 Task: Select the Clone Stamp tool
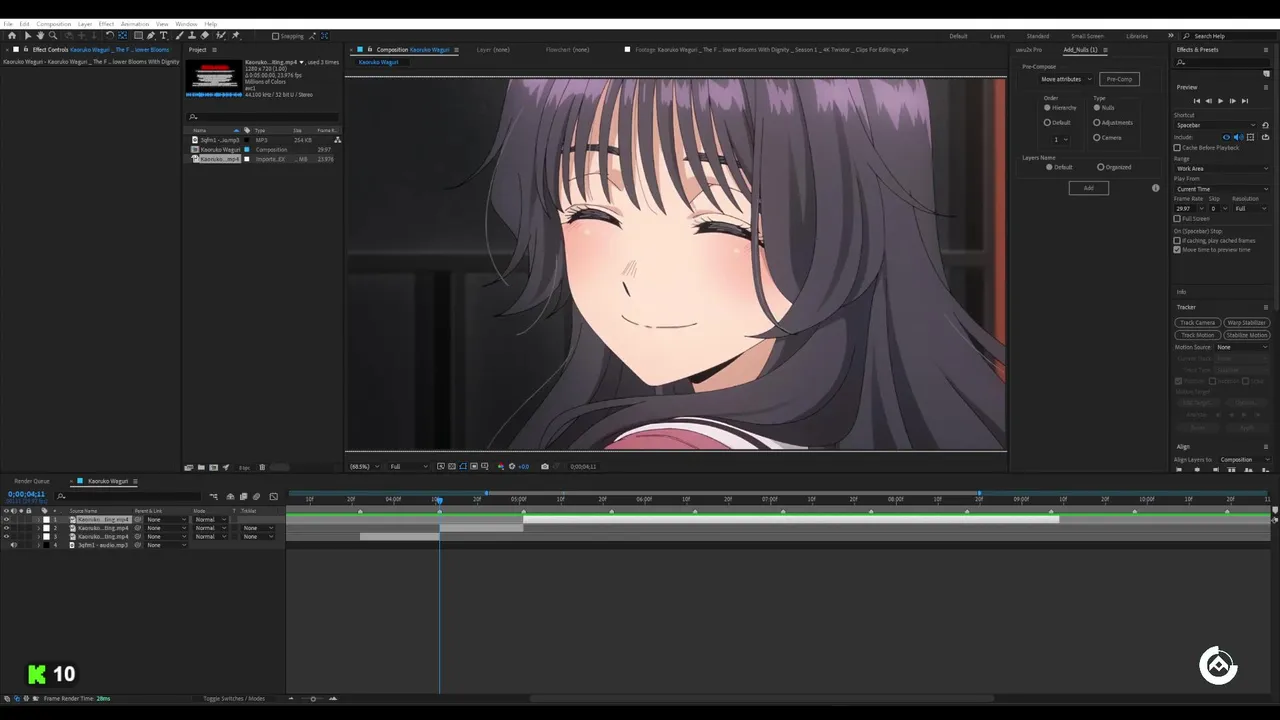click(x=192, y=35)
